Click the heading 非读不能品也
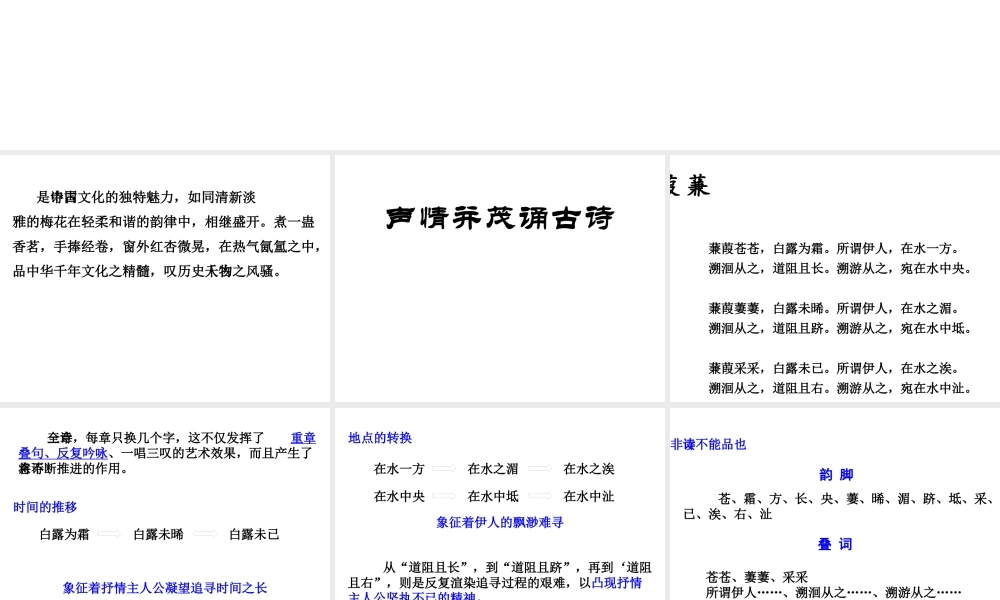1000x600 pixels. [x=709, y=444]
